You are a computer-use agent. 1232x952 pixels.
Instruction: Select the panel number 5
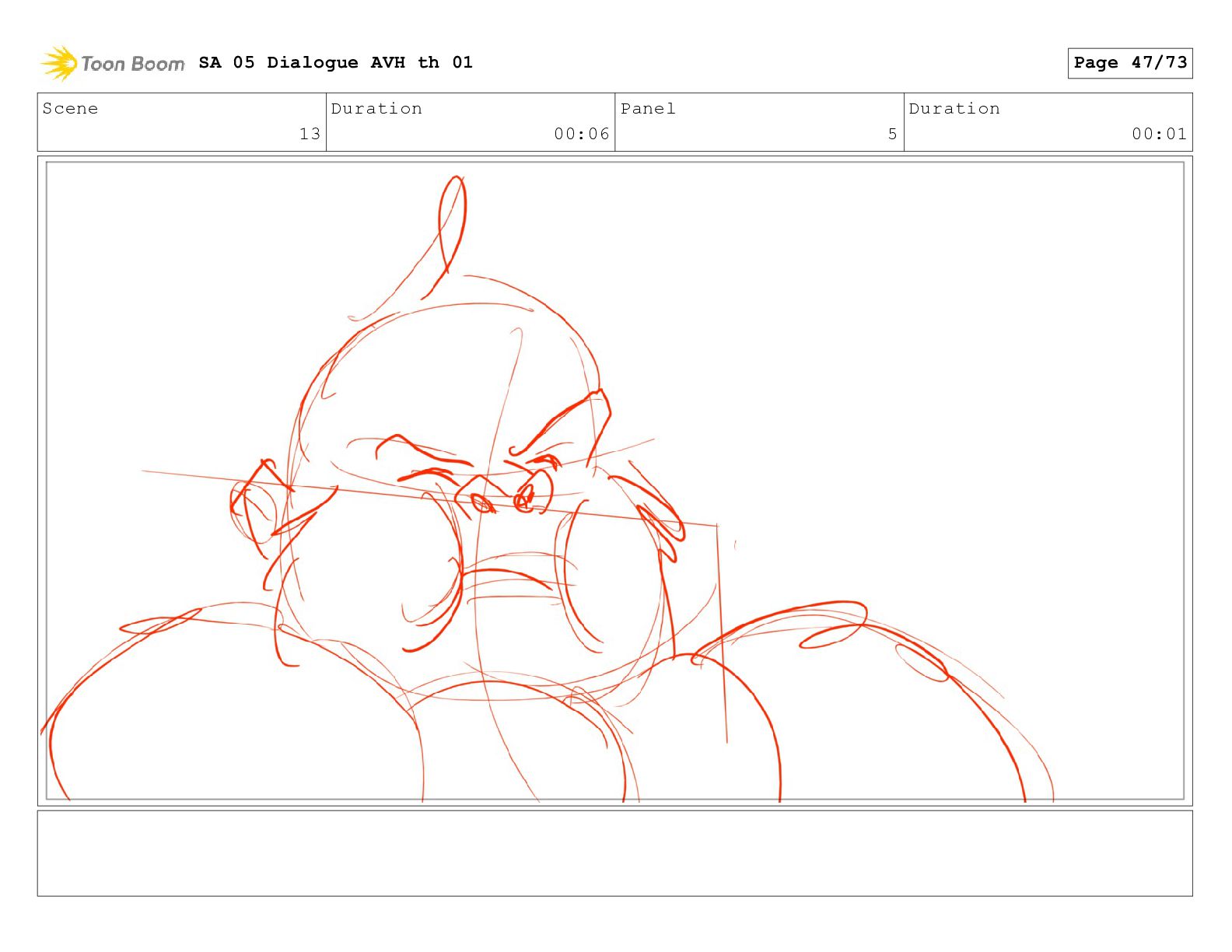coord(893,134)
